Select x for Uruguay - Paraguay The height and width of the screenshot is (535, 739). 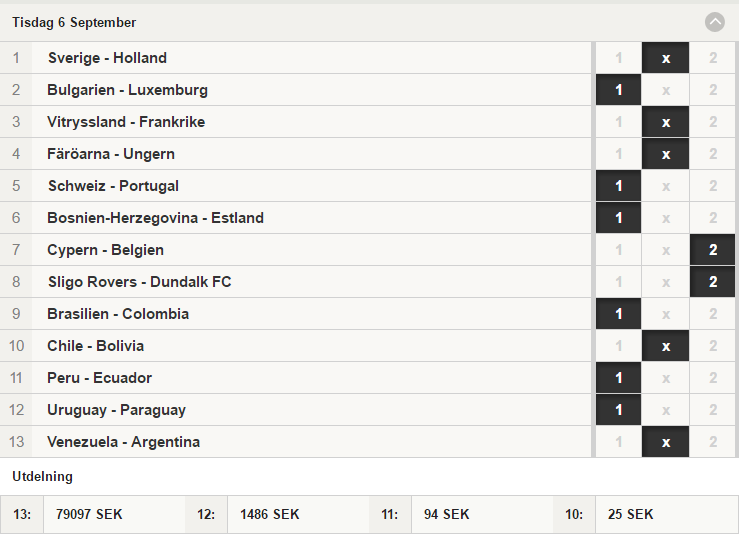pos(665,410)
